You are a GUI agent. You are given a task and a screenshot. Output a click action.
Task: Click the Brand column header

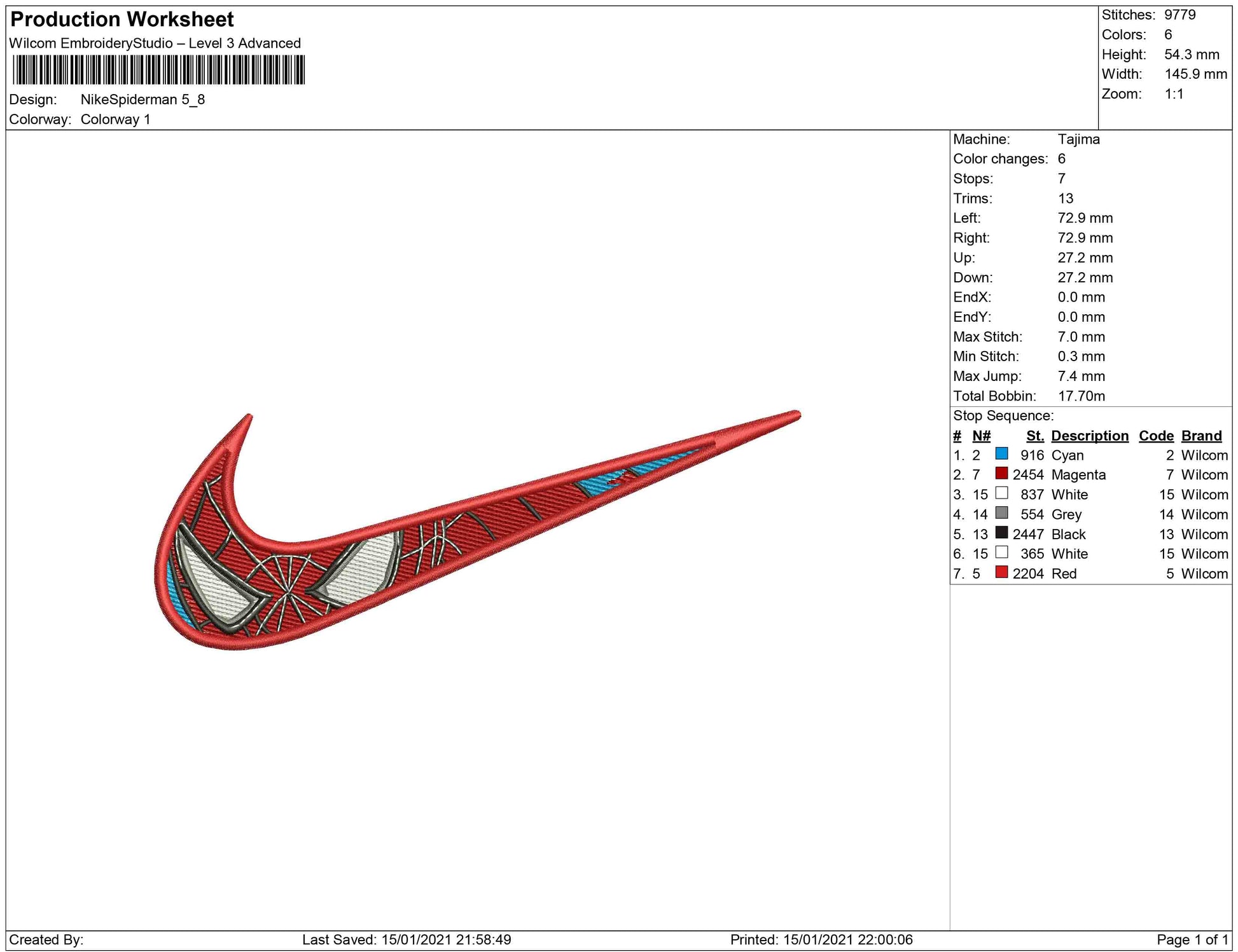1201,436
